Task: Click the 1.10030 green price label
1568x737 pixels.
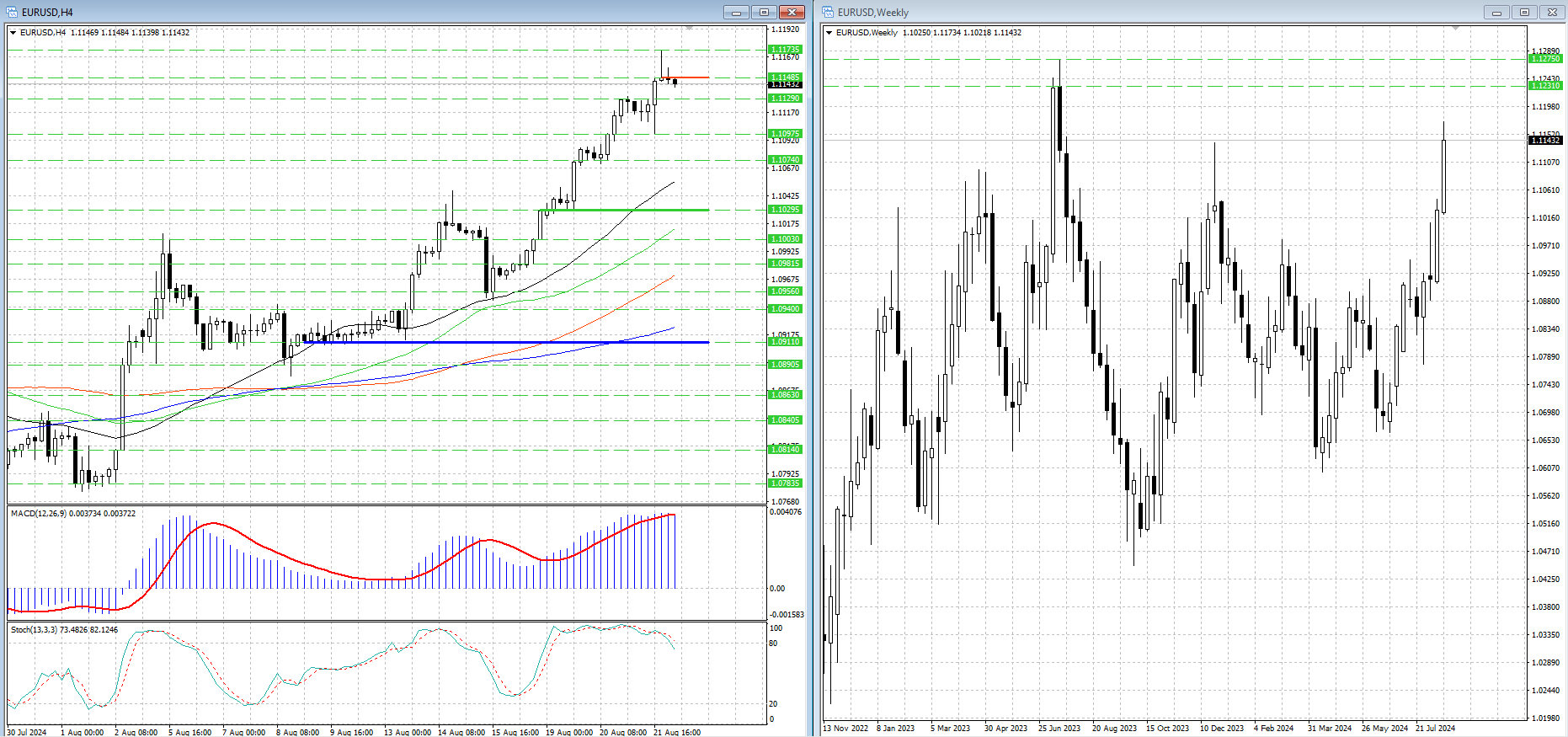Action: coord(786,239)
